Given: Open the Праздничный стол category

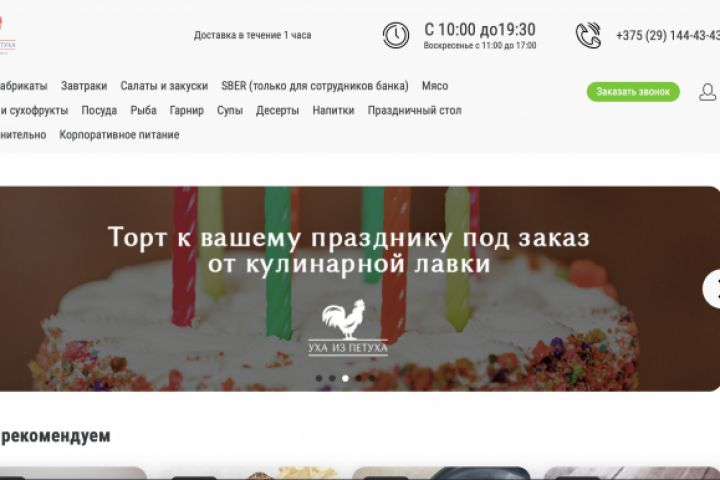Looking at the screenshot, I should click(414, 110).
